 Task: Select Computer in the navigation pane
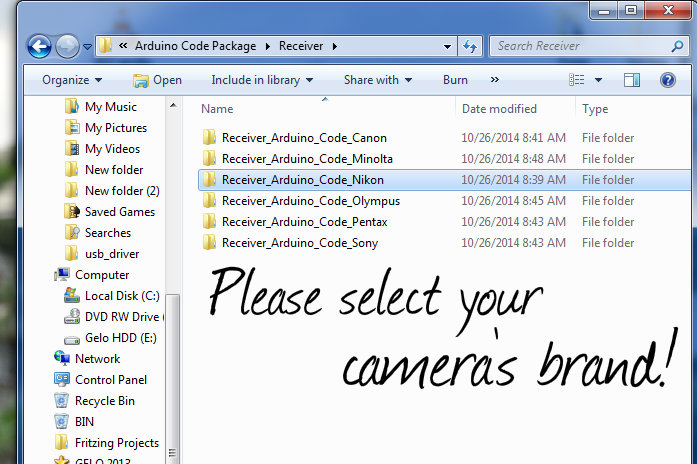[x=102, y=275]
